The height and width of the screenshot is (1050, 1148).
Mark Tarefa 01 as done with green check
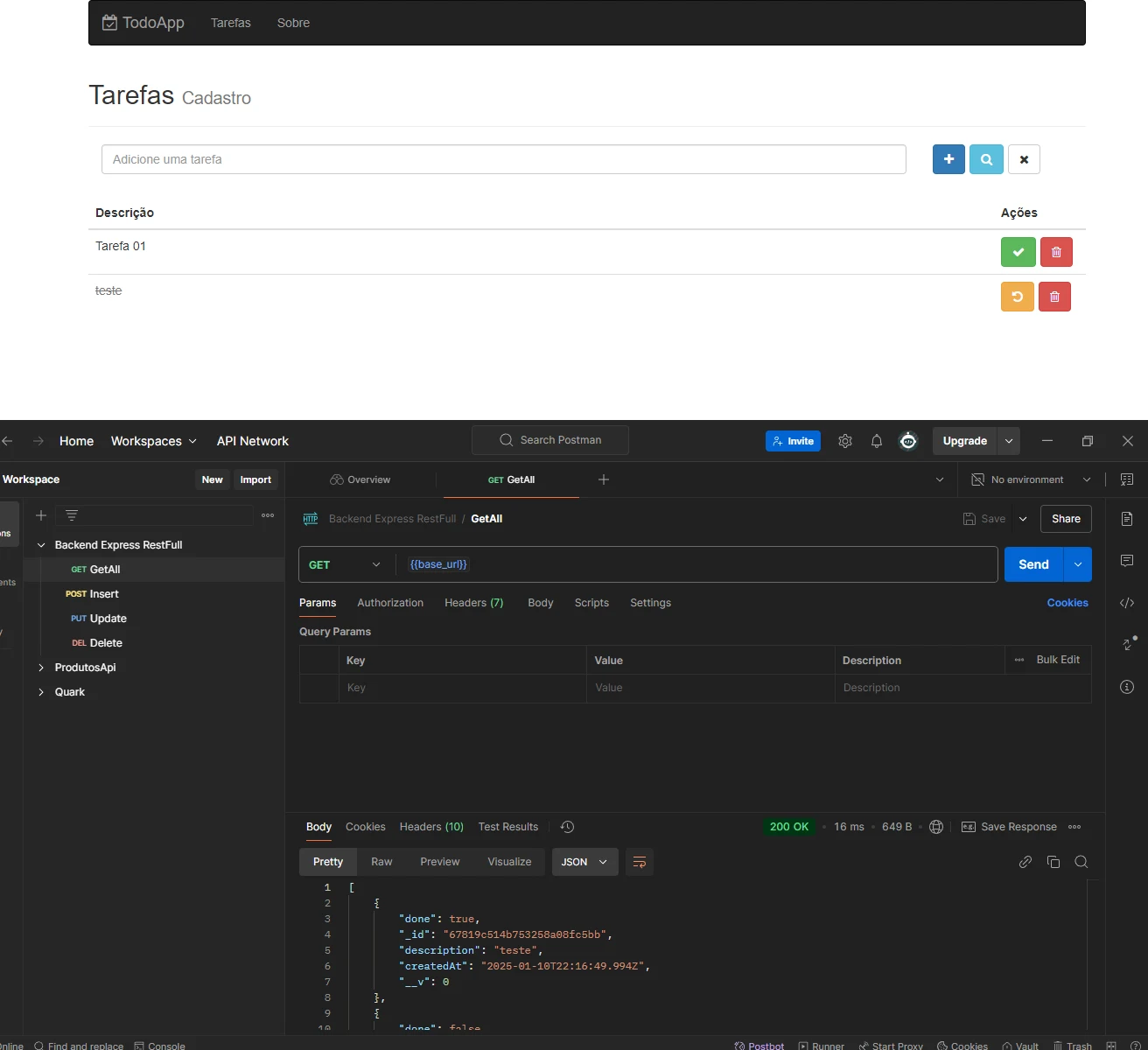[1018, 252]
